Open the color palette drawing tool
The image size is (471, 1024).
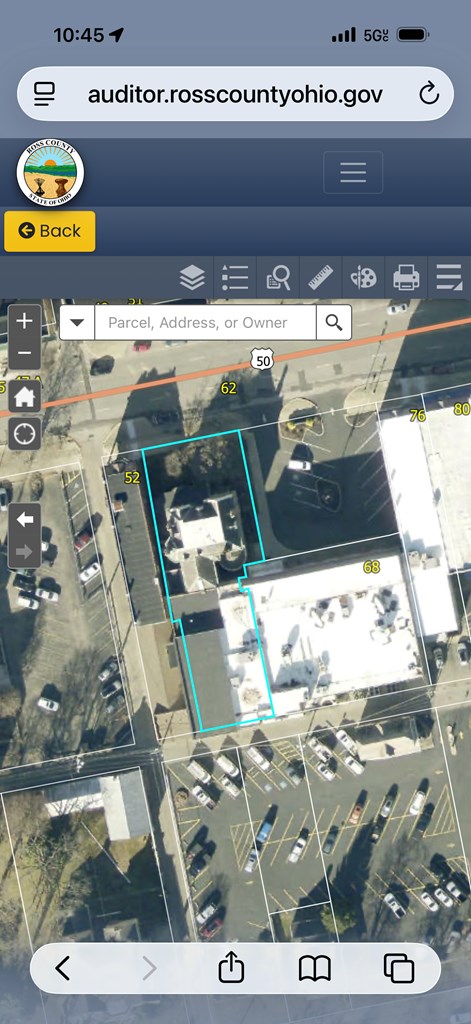363,278
